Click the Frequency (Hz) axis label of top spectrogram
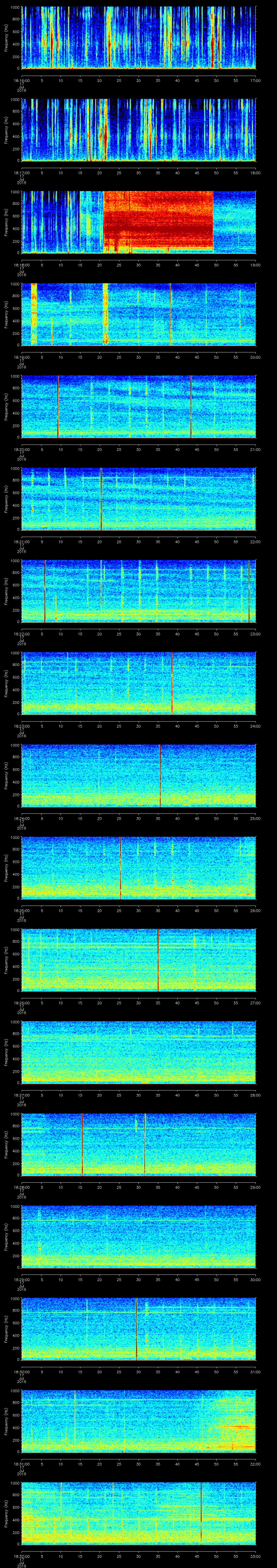The width and height of the screenshot is (277, 1568). coord(6,38)
